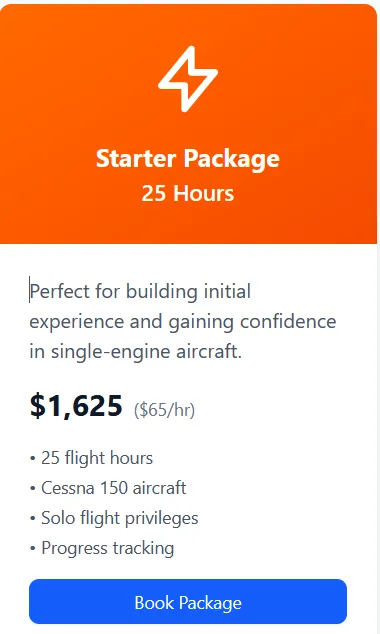Viewport: 380px width, 634px height.
Task: Click the Book Package button
Action: point(188,602)
